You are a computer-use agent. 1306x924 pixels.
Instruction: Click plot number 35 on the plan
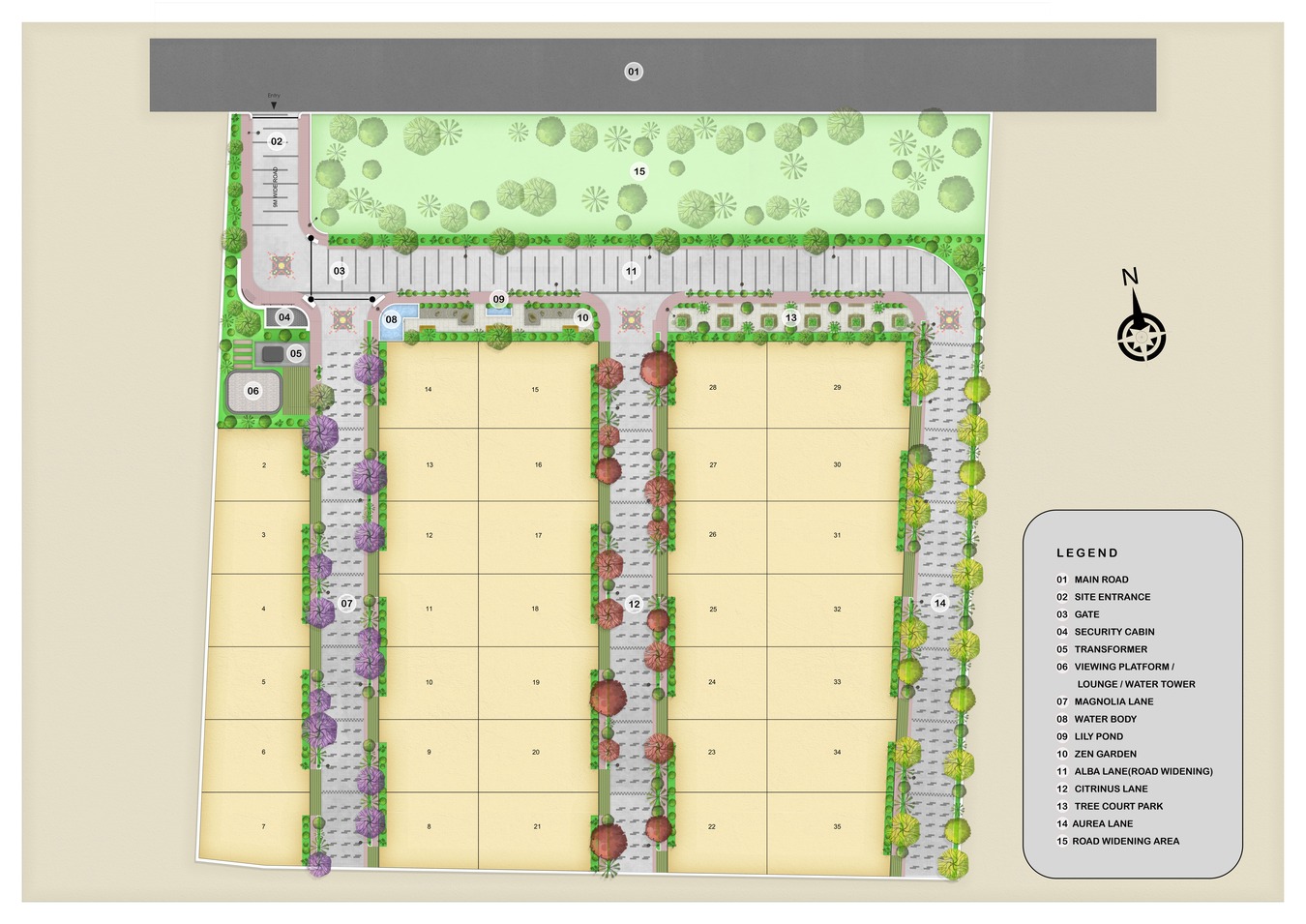point(837,827)
